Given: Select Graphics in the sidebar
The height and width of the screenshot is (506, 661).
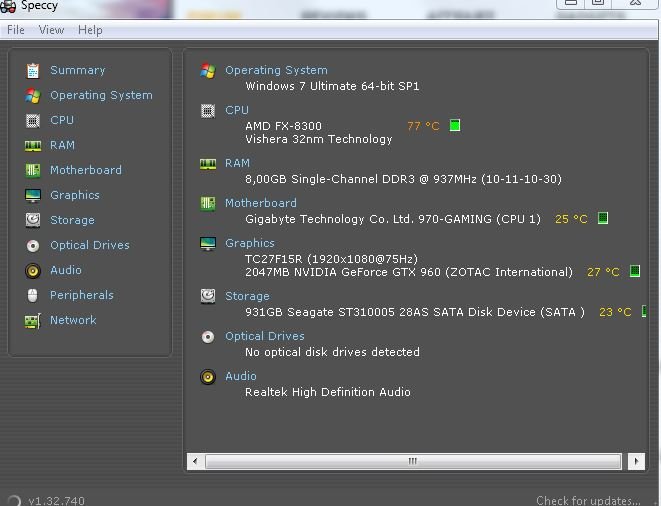Looking at the screenshot, I should 75,195.
